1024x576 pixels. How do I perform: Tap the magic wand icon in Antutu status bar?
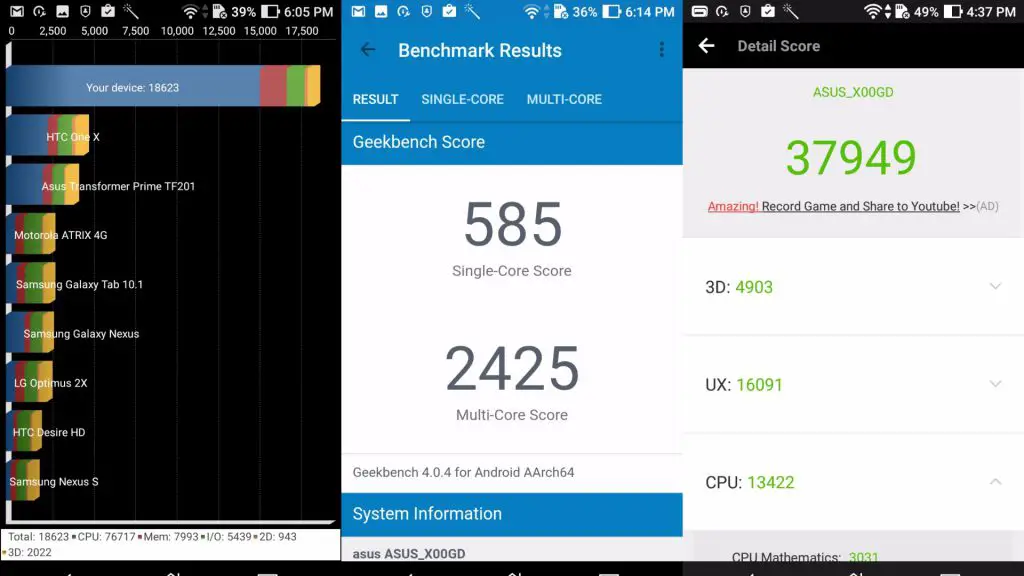792,11
